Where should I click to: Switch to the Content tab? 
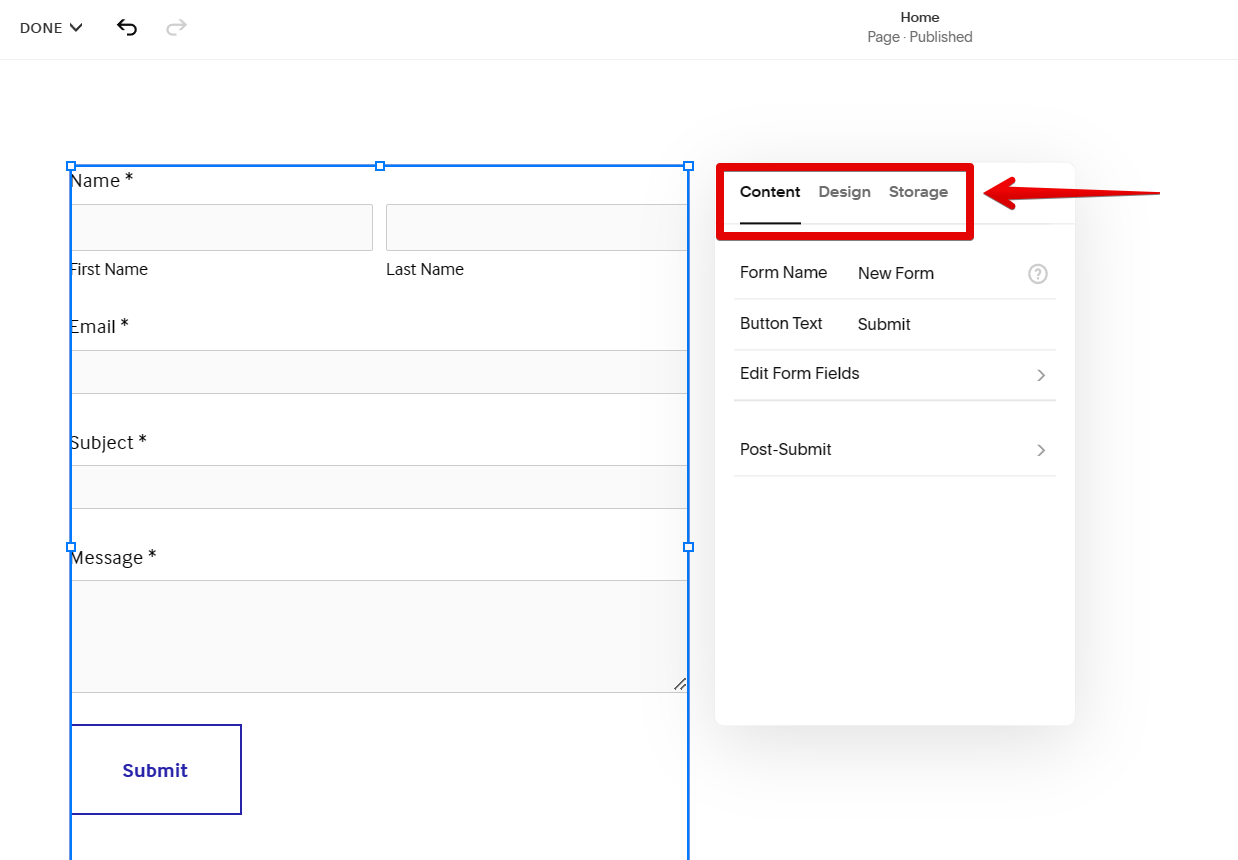pos(770,192)
